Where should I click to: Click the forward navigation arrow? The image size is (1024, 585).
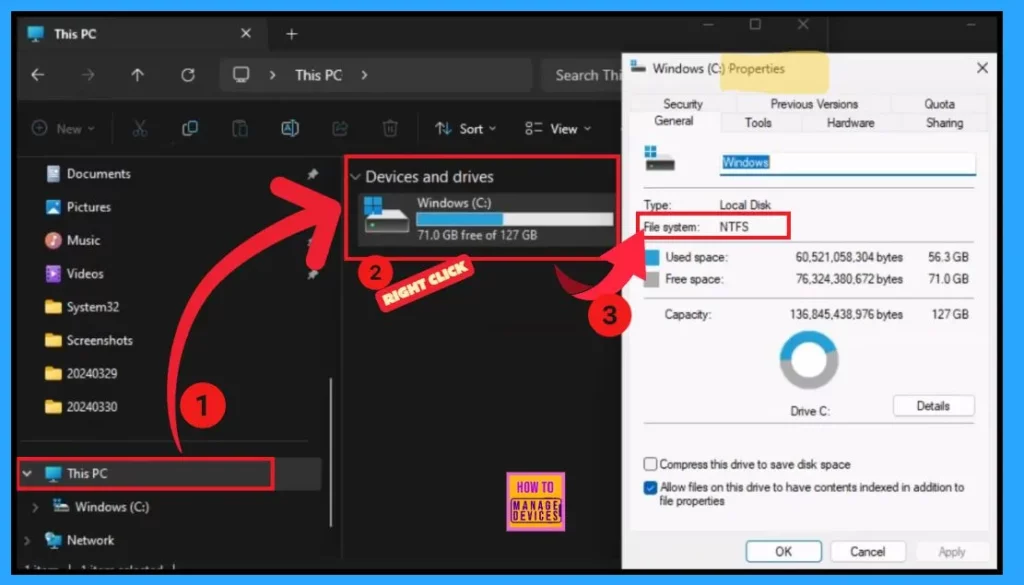[x=88, y=75]
